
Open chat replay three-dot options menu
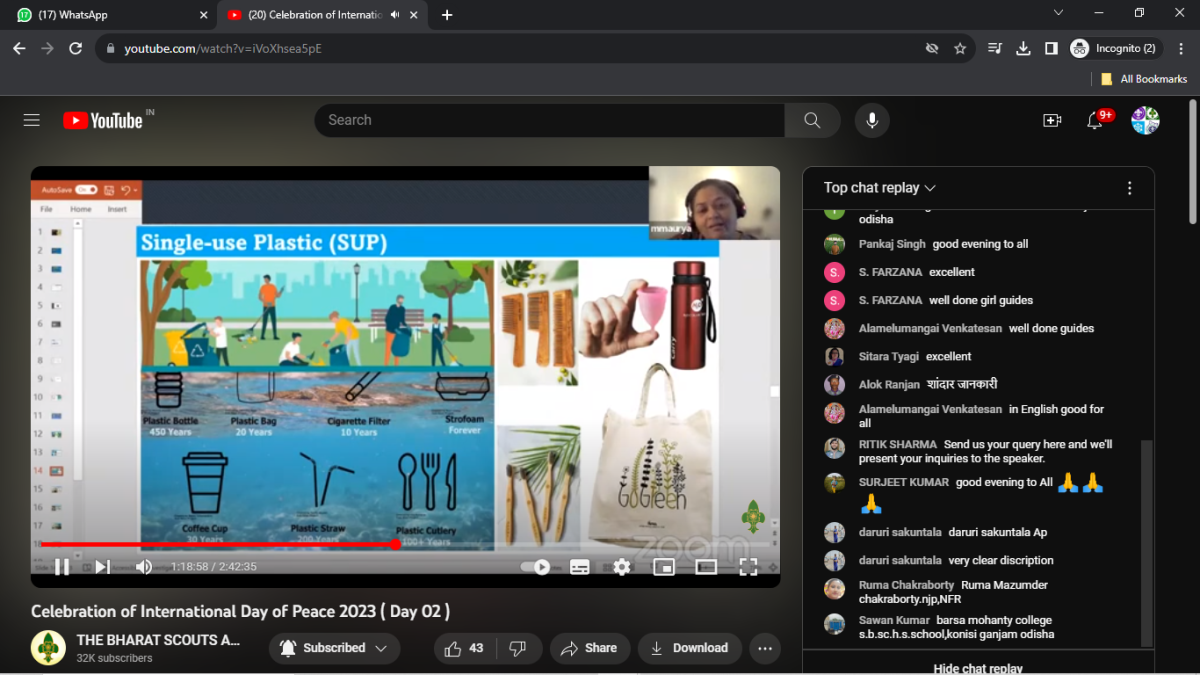tap(1130, 188)
